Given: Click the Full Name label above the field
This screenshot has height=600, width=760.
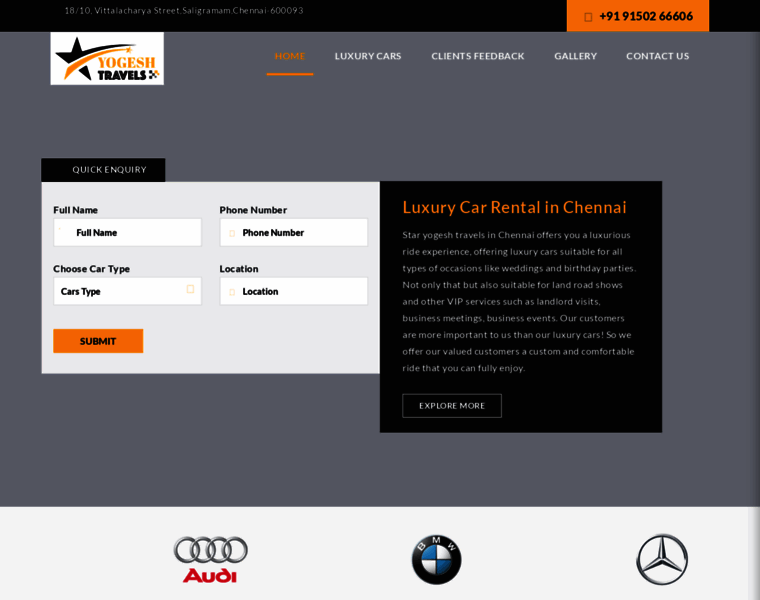Looking at the screenshot, I should (76, 210).
